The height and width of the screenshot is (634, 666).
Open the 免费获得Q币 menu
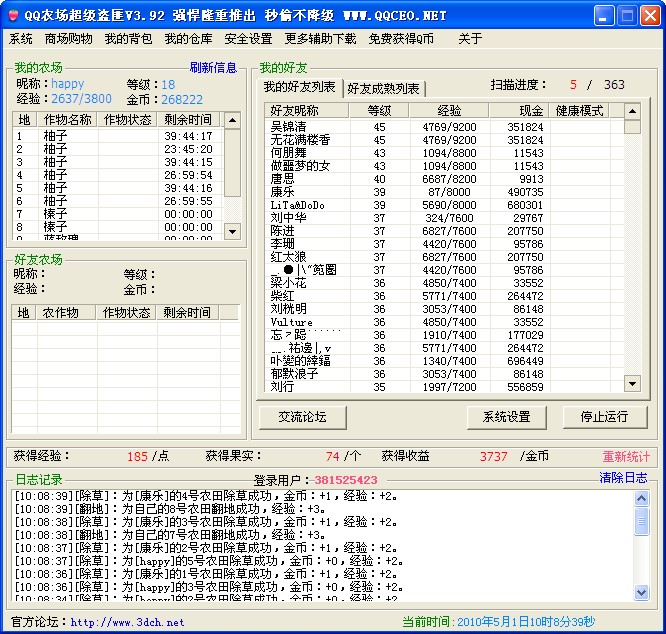click(x=401, y=39)
